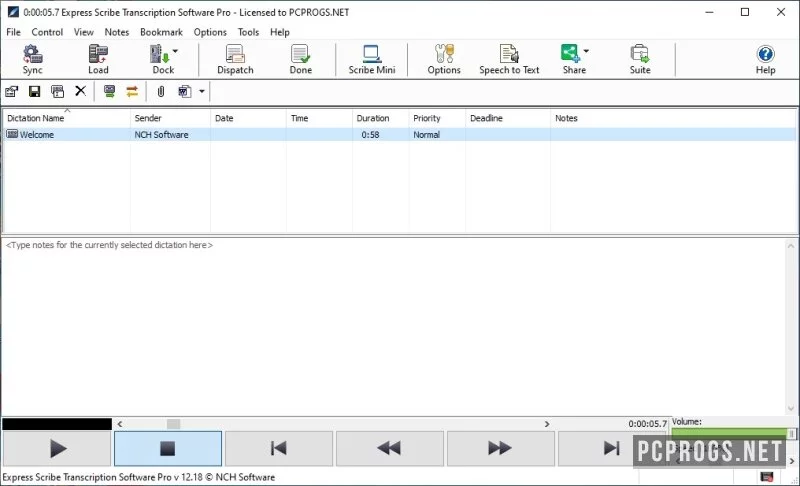Click the Express Scribe title bar app icon
This screenshot has width=800, height=486.
(x=13, y=12)
